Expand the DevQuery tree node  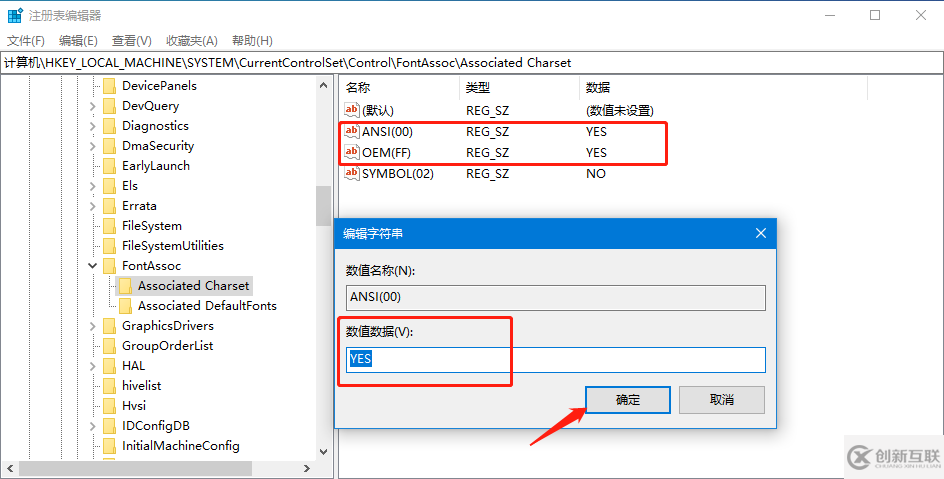92,107
